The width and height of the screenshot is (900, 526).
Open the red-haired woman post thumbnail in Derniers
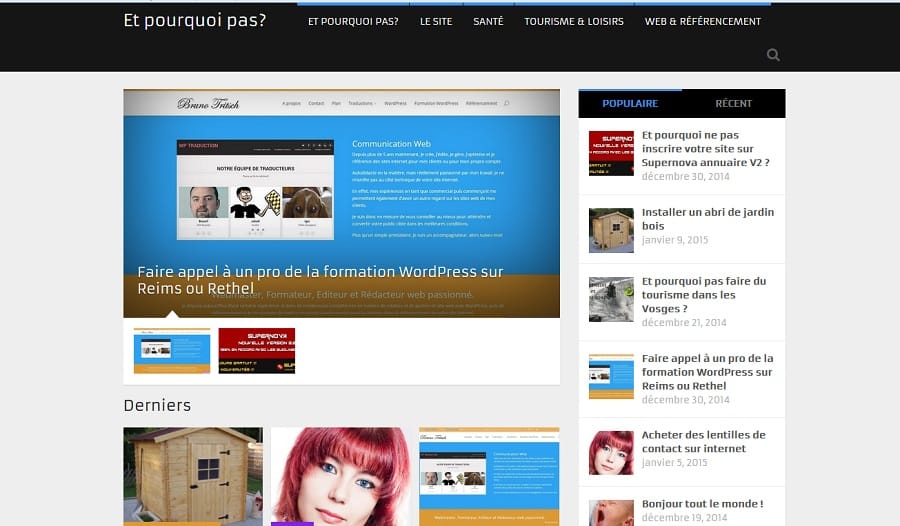point(340,475)
